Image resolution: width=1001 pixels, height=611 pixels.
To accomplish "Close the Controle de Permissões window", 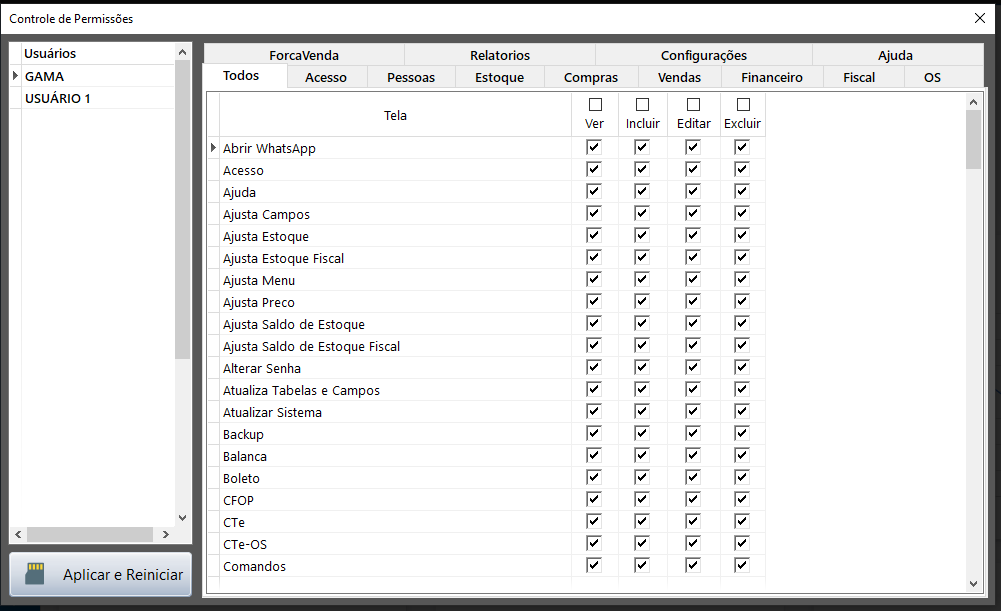I will 979,18.
